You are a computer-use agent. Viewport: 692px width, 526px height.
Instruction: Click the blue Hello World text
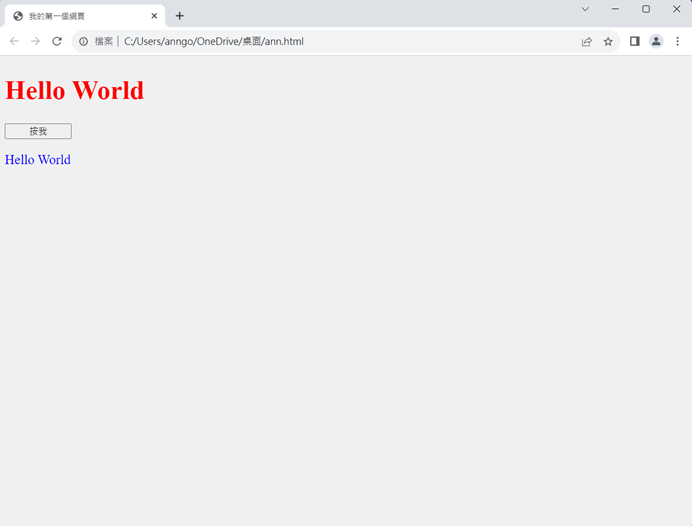point(38,160)
